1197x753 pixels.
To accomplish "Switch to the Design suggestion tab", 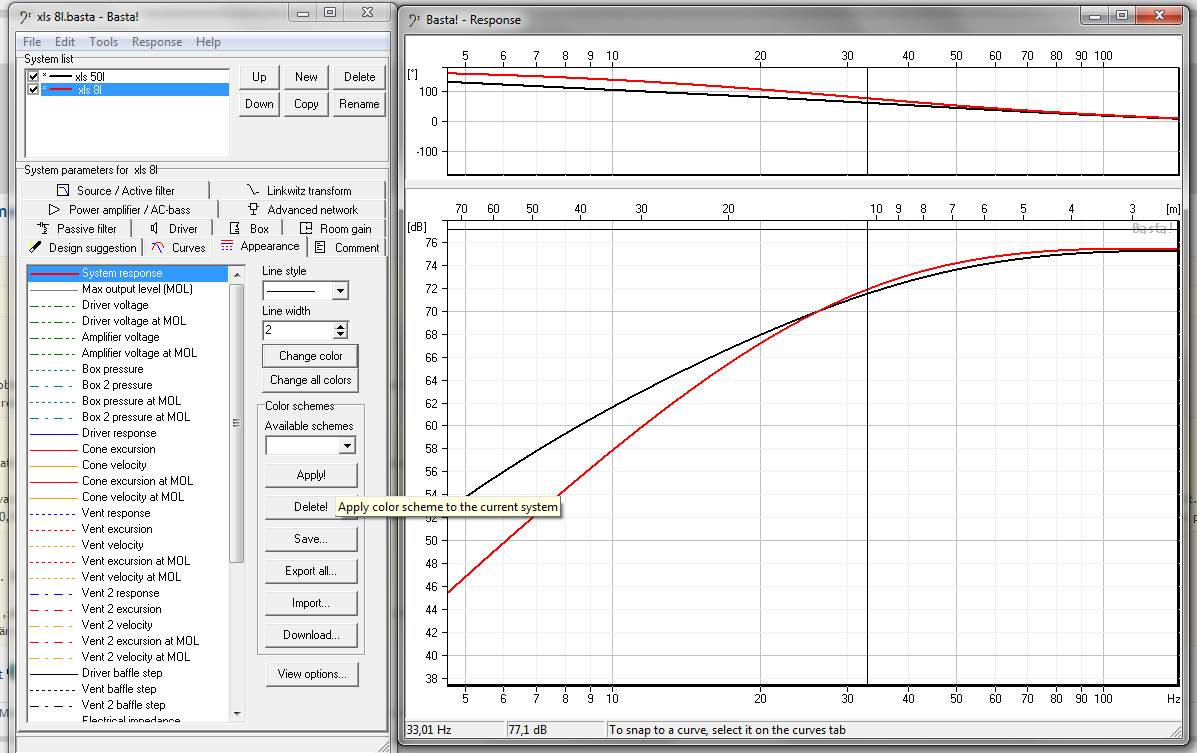I will pos(83,248).
